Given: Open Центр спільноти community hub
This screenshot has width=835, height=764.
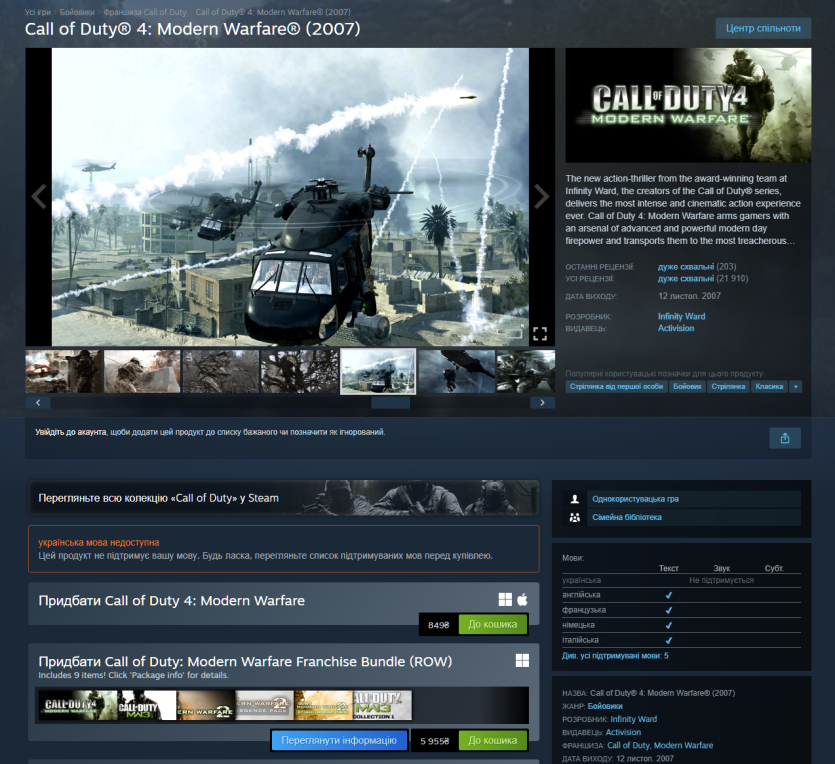Looking at the screenshot, I should [x=763, y=28].
